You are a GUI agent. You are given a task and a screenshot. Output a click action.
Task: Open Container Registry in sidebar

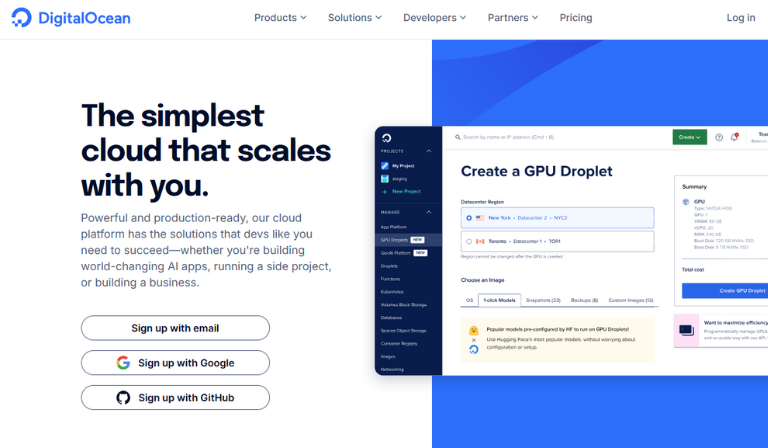pos(399,344)
